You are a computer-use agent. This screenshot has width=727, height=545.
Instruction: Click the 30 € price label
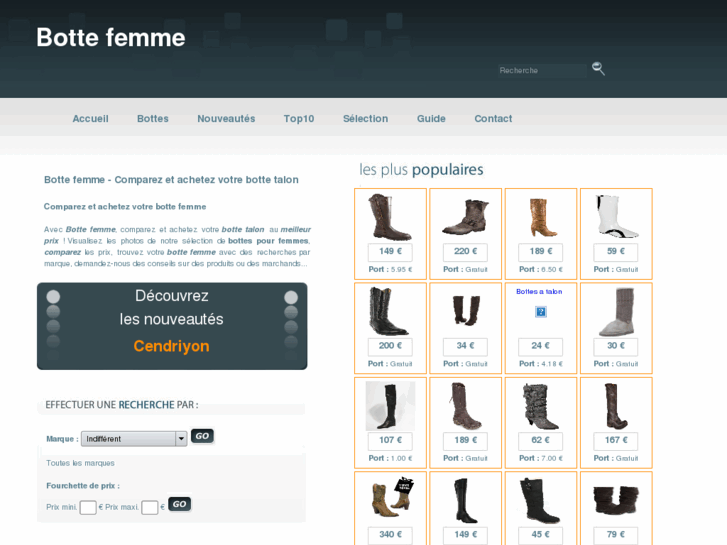point(616,346)
